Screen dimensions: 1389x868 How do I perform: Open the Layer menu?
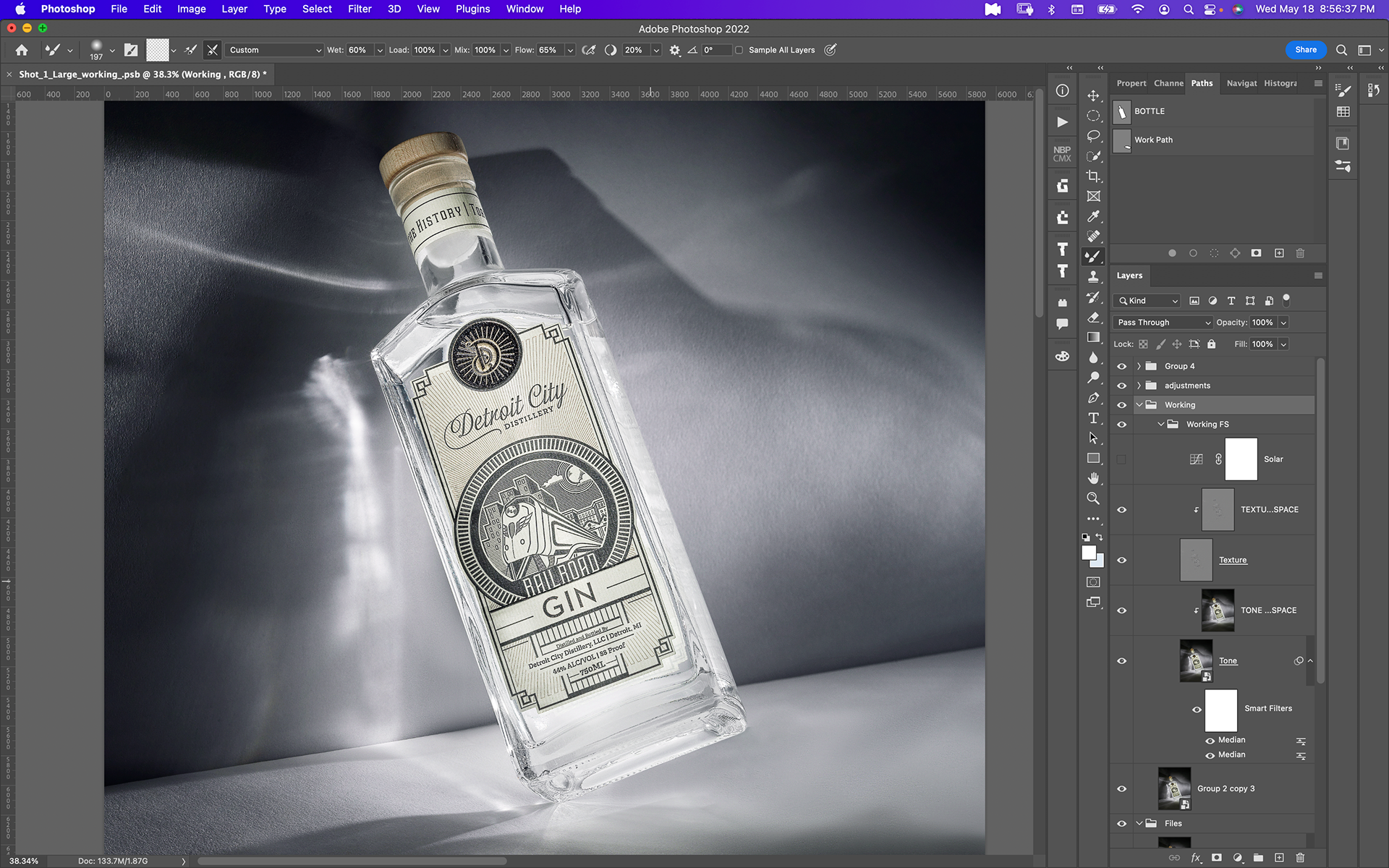click(234, 9)
